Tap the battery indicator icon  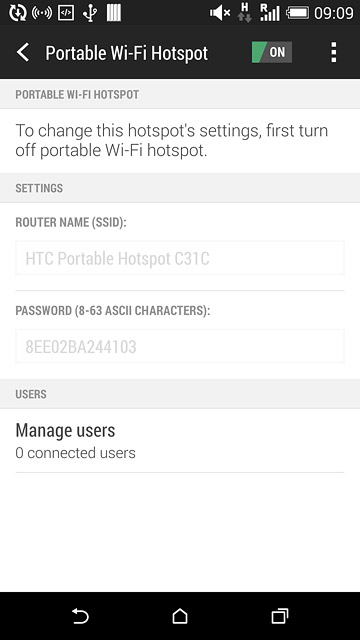pyautogui.click(x=298, y=13)
